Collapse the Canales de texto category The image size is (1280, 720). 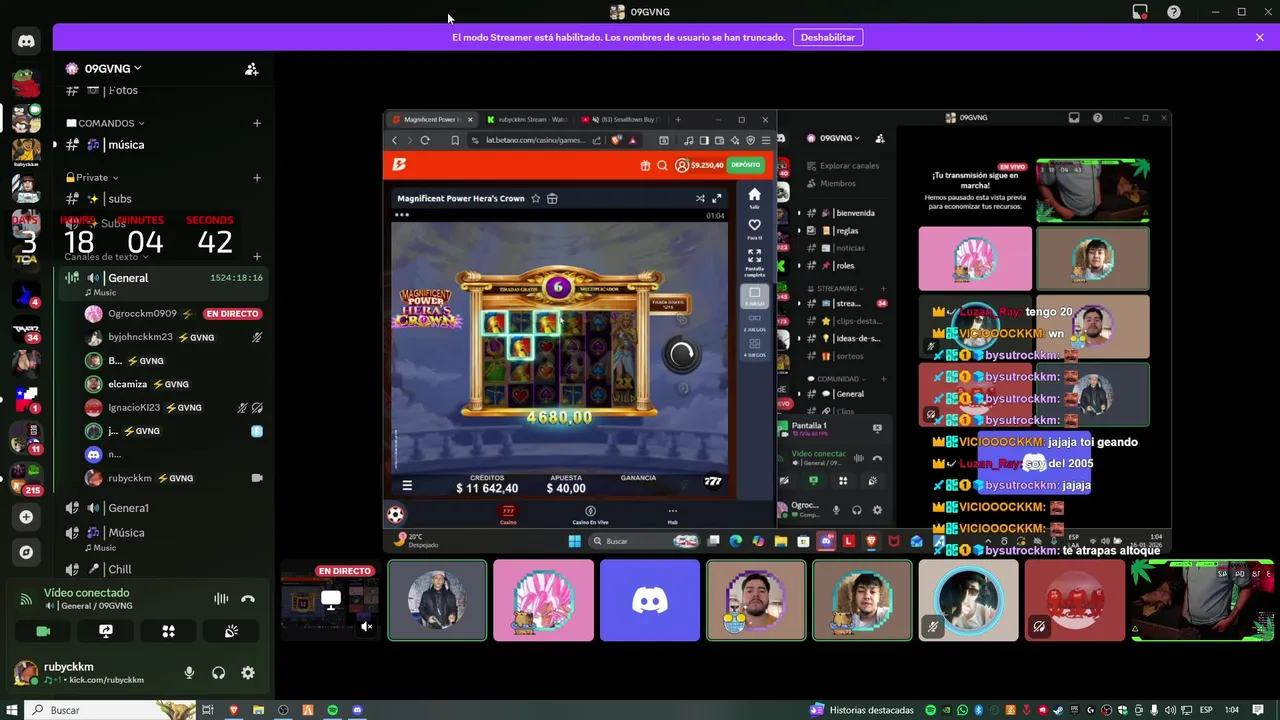point(105,257)
